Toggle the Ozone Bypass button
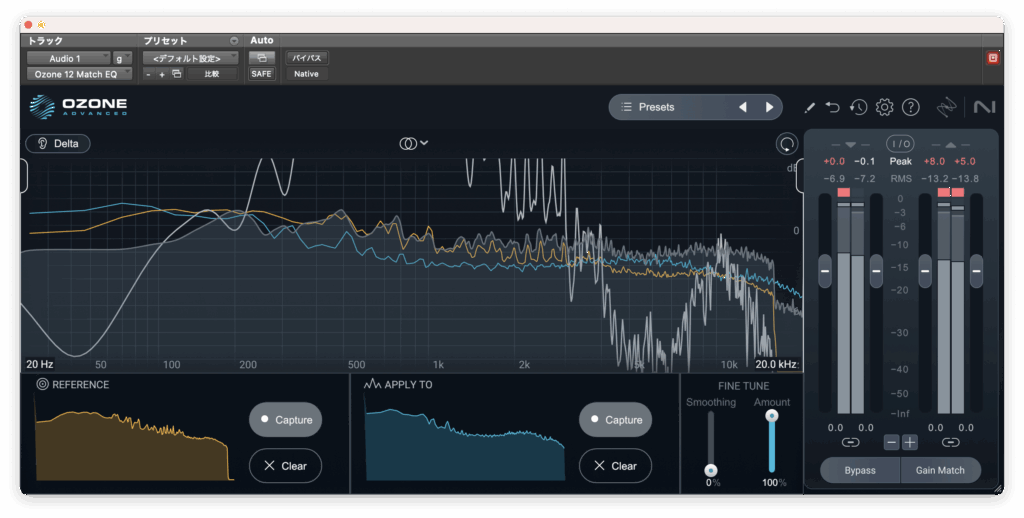 [859, 470]
